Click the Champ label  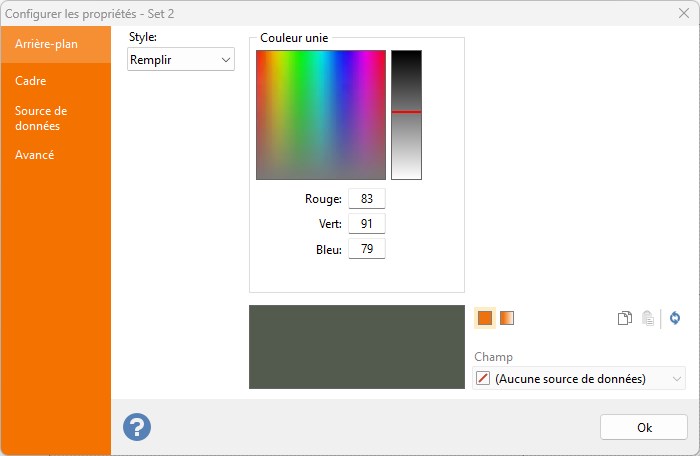click(493, 357)
